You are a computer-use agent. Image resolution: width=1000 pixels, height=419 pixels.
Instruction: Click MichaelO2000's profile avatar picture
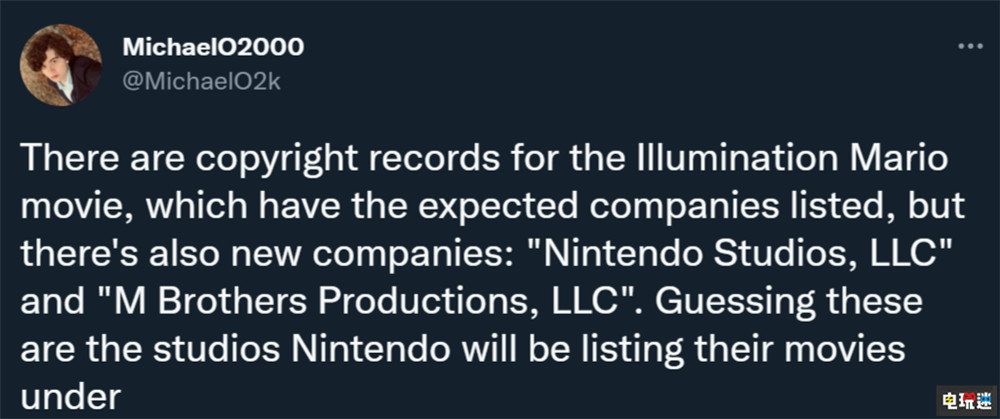pos(61,65)
